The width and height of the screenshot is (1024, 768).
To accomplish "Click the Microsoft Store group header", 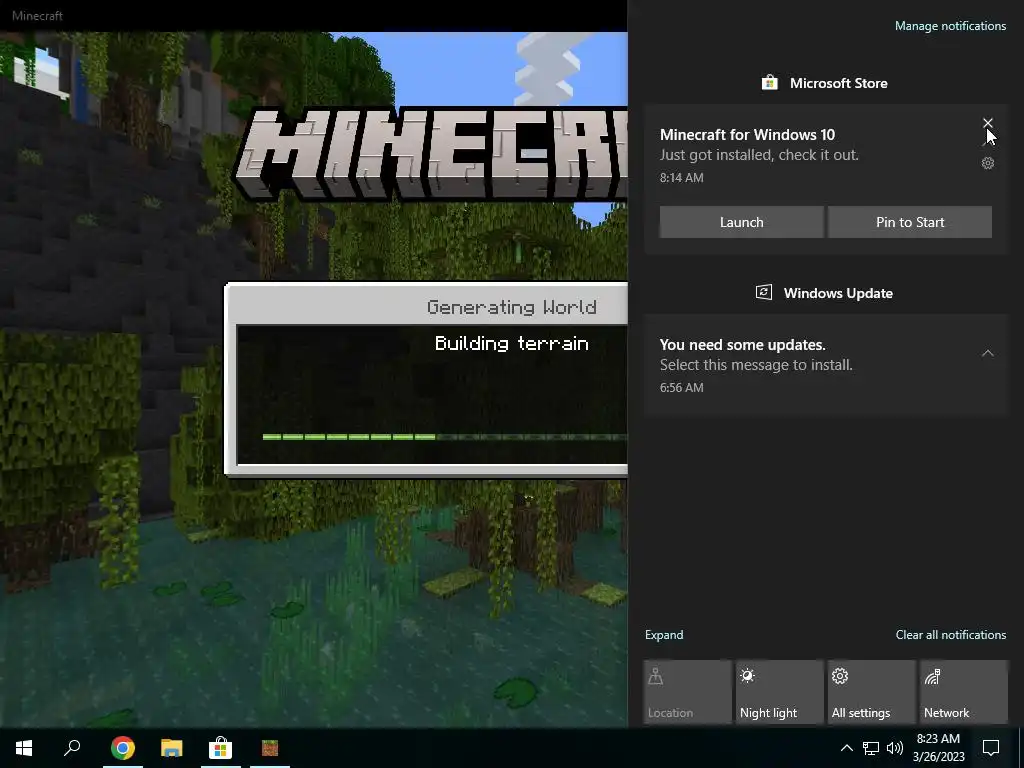I will (825, 83).
